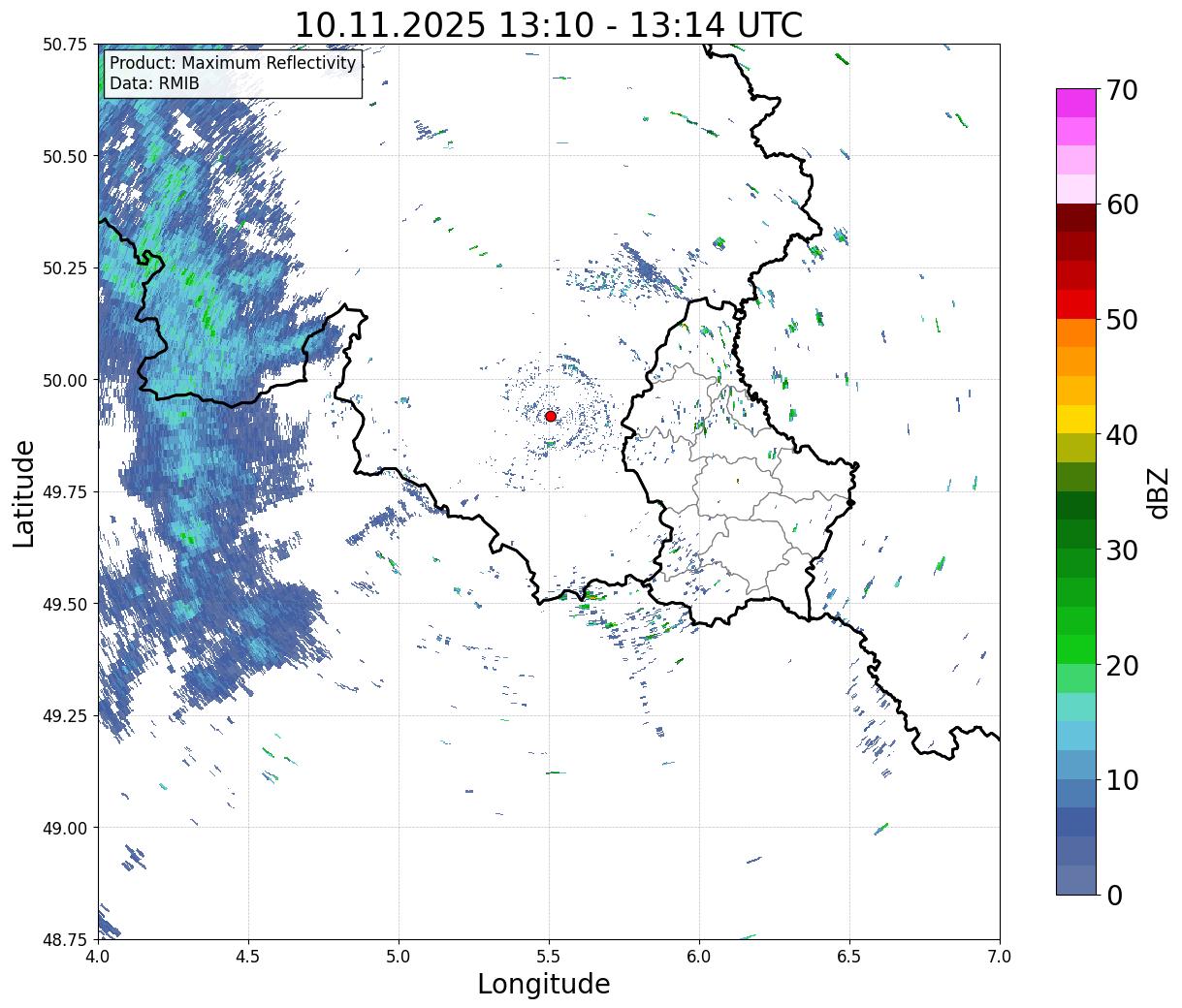Click the 'dBZ' colorbar label
The width and height of the screenshot is (1182, 1008).
click(x=1157, y=492)
